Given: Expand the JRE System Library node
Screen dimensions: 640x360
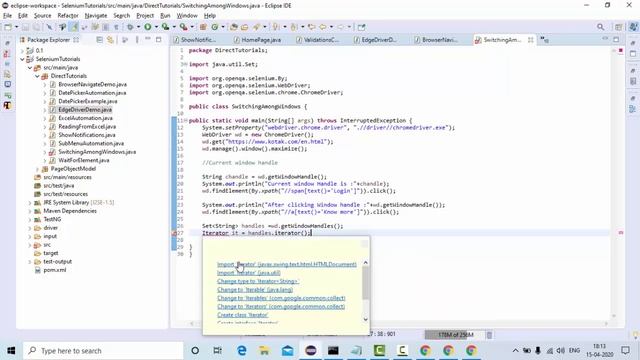Looking at the screenshot, I should 30,202.
